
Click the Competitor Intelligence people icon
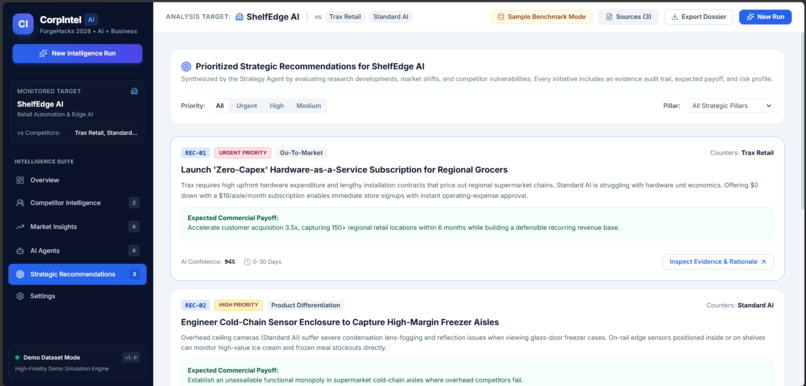click(x=20, y=203)
